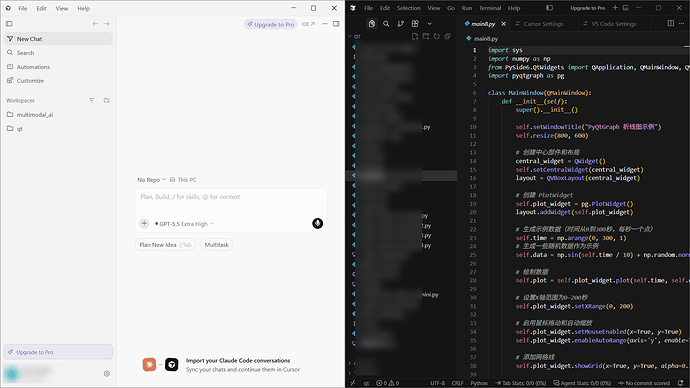This screenshot has height=388, width=690.
Task: Open the multimodal_ai workspace
Action: 58,115
